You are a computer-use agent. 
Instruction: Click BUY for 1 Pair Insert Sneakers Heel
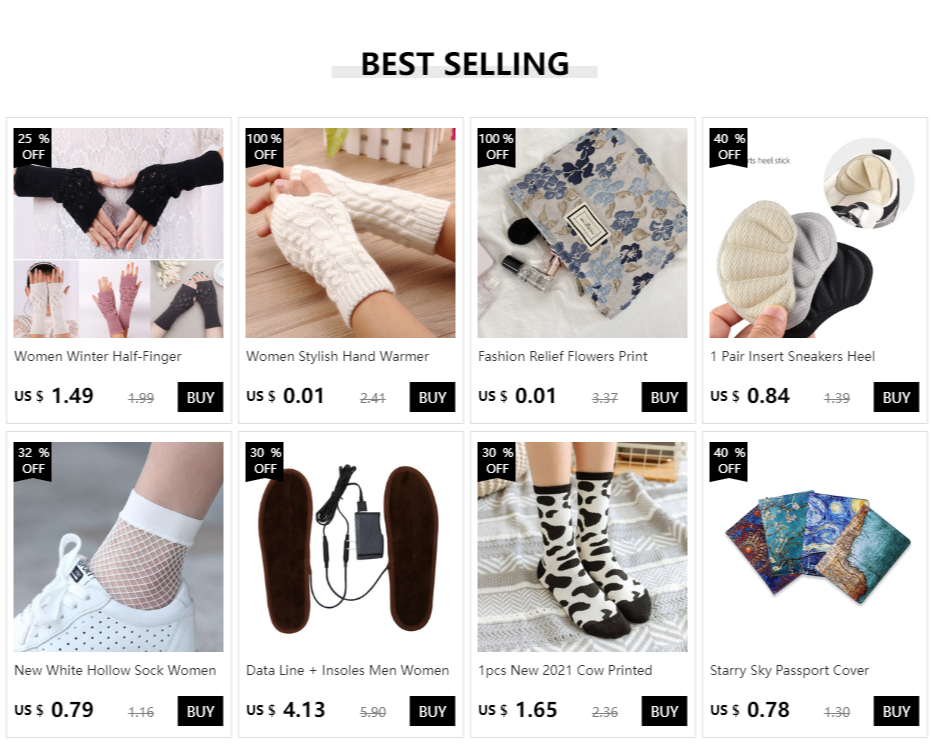point(896,397)
